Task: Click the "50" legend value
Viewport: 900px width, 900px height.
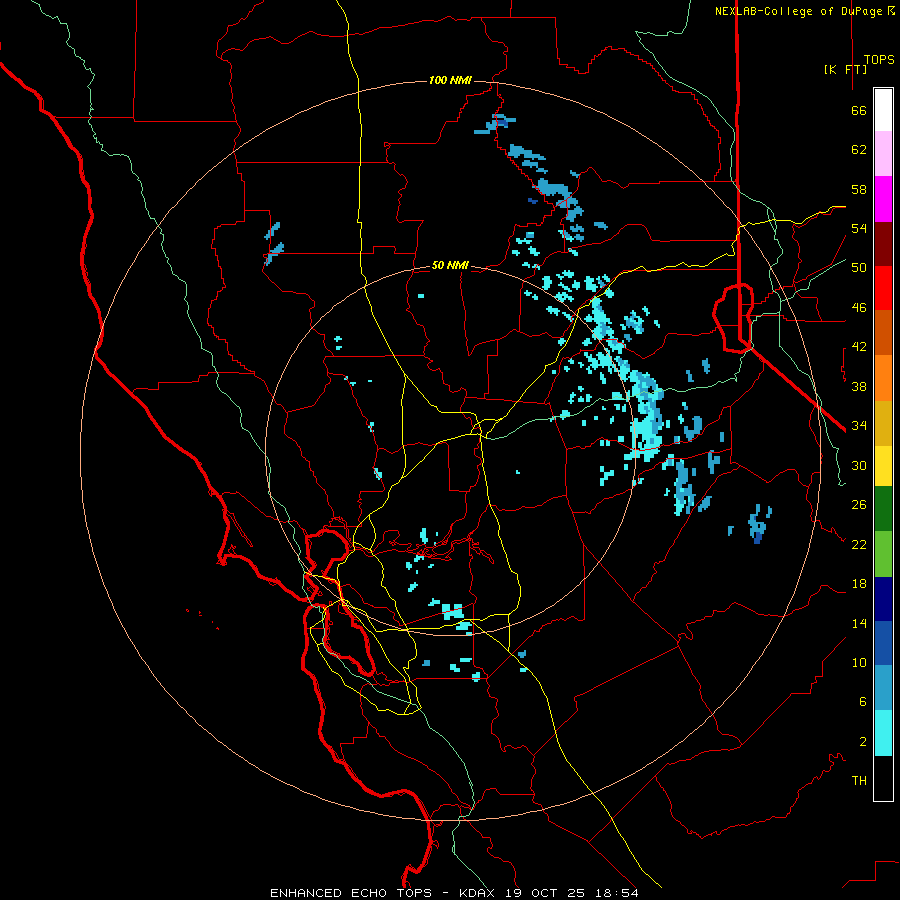Action: [859, 268]
